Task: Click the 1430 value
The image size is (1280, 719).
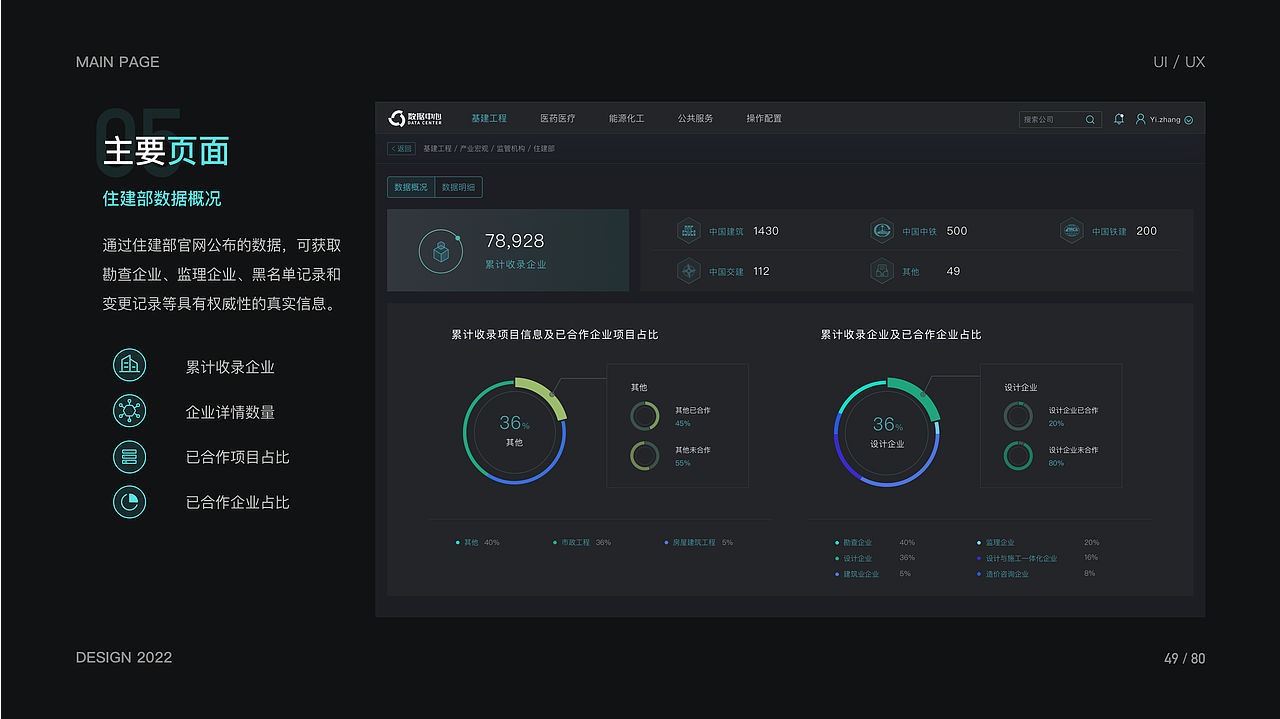Action: pyautogui.click(x=766, y=231)
